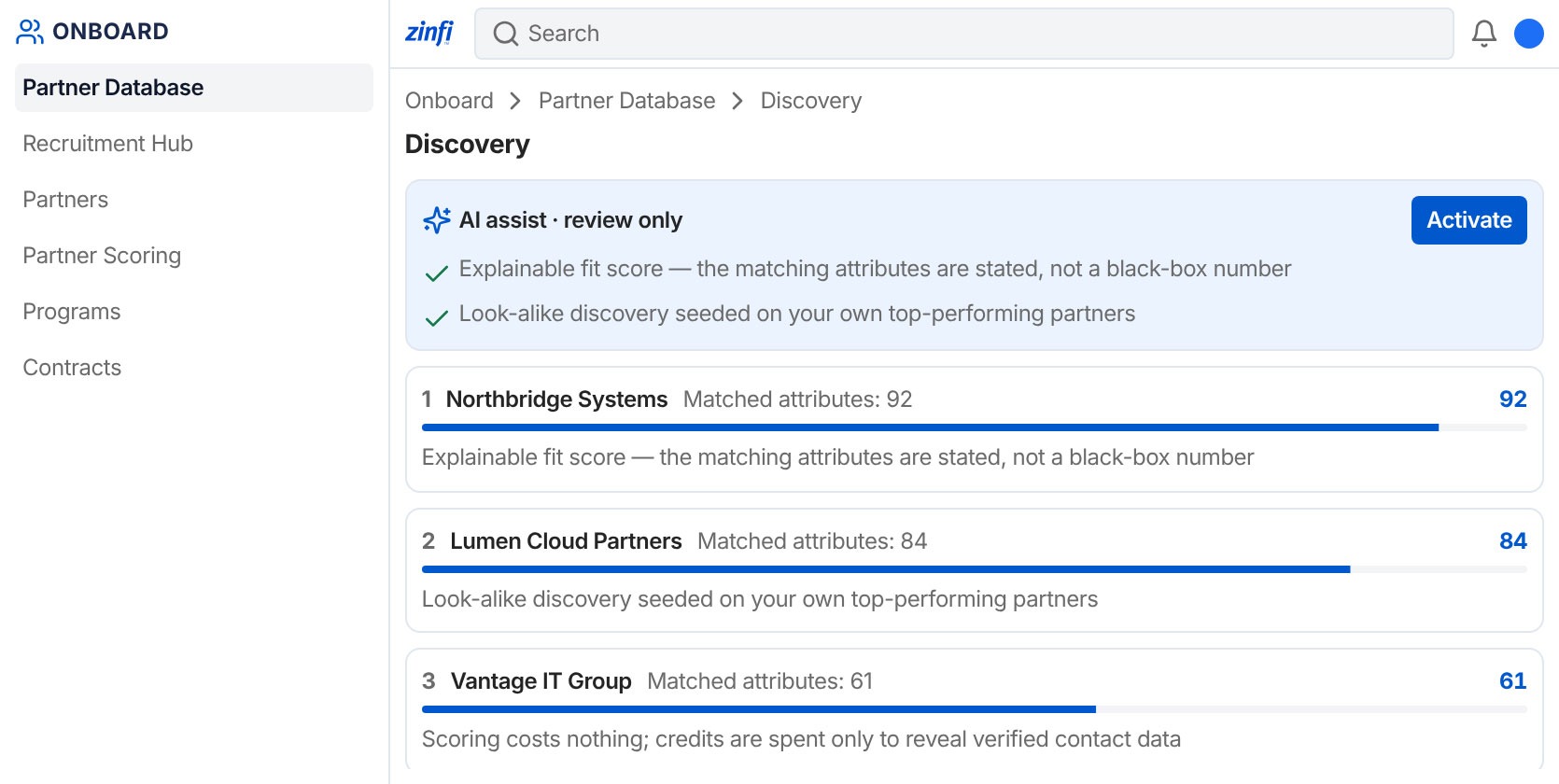Focus the Search input field
The height and width of the screenshot is (784, 1559).
[964, 34]
